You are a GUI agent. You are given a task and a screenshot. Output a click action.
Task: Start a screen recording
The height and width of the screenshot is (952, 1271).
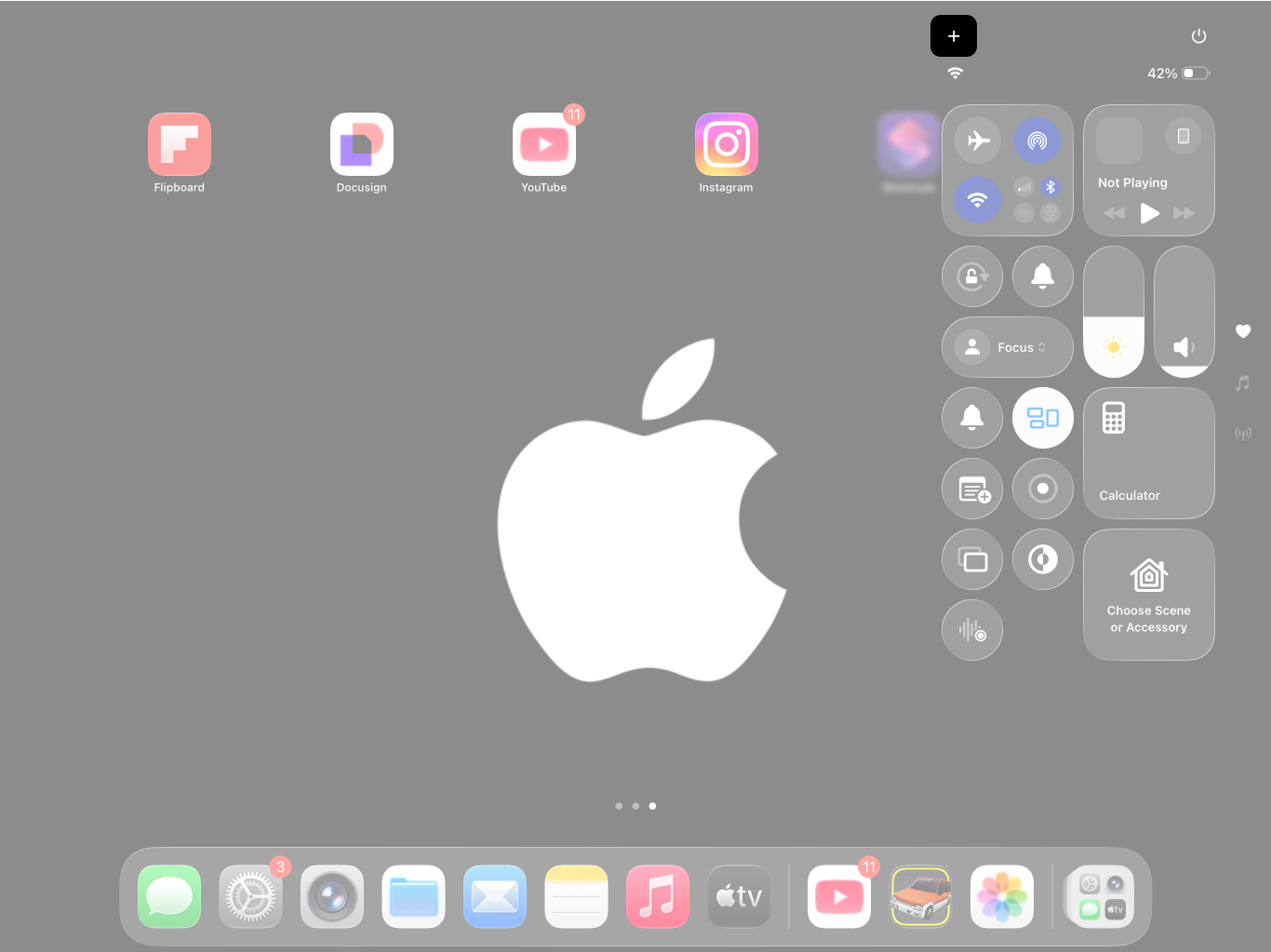click(1043, 489)
